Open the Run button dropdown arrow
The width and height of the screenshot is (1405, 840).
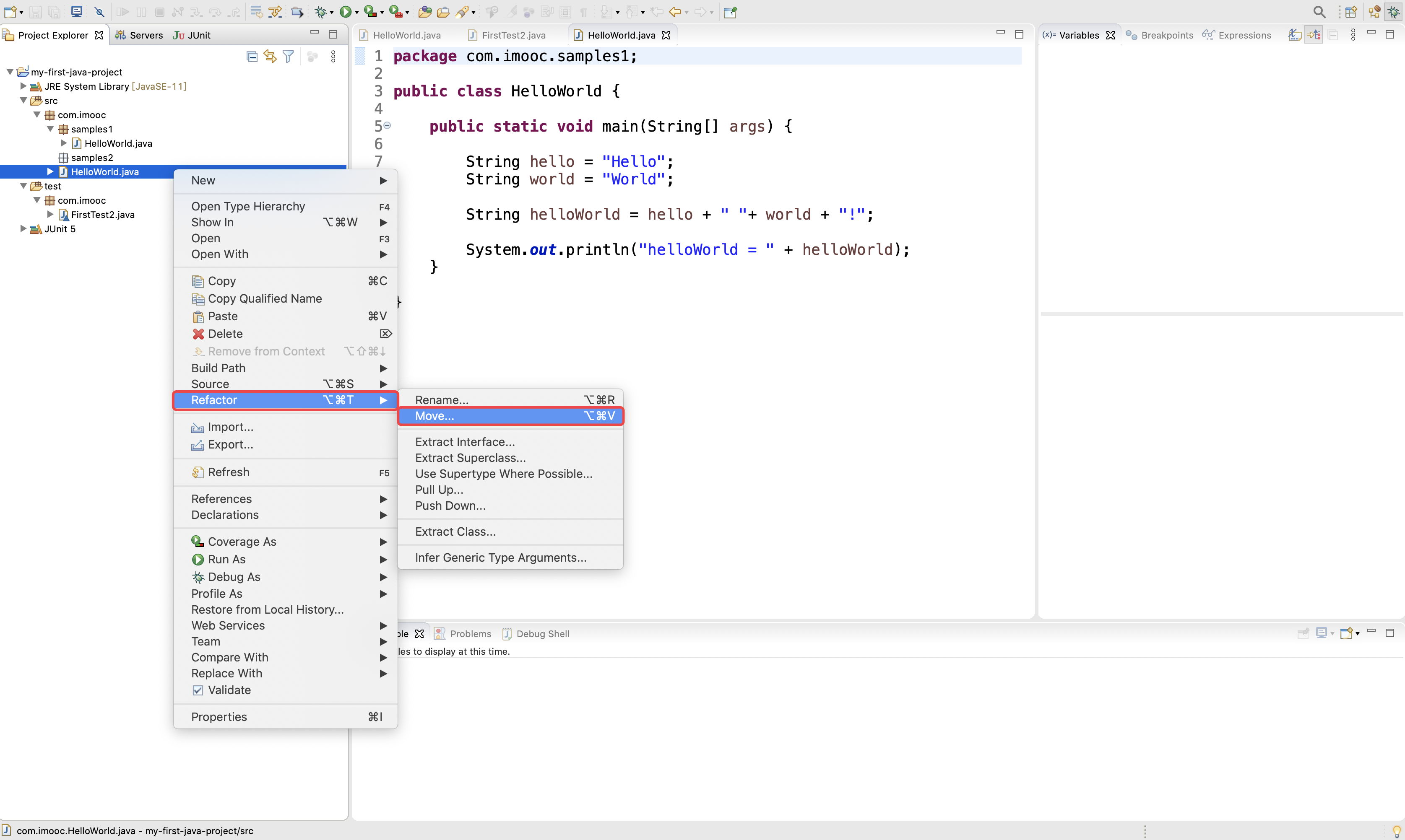click(x=356, y=13)
